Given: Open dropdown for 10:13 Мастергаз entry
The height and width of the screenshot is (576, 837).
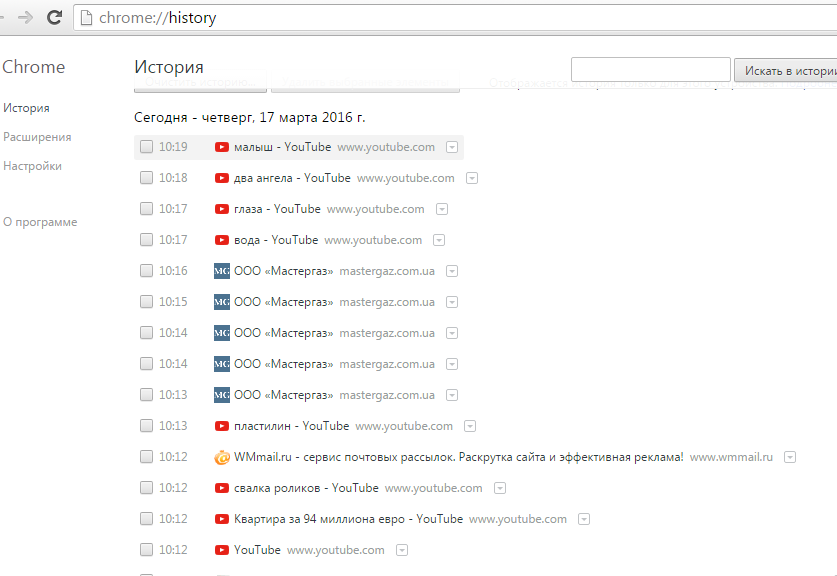Looking at the screenshot, I should [x=452, y=394].
